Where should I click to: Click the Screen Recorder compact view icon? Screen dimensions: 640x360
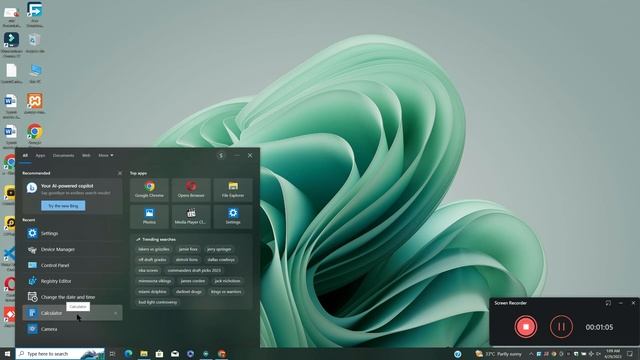pos(608,303)
